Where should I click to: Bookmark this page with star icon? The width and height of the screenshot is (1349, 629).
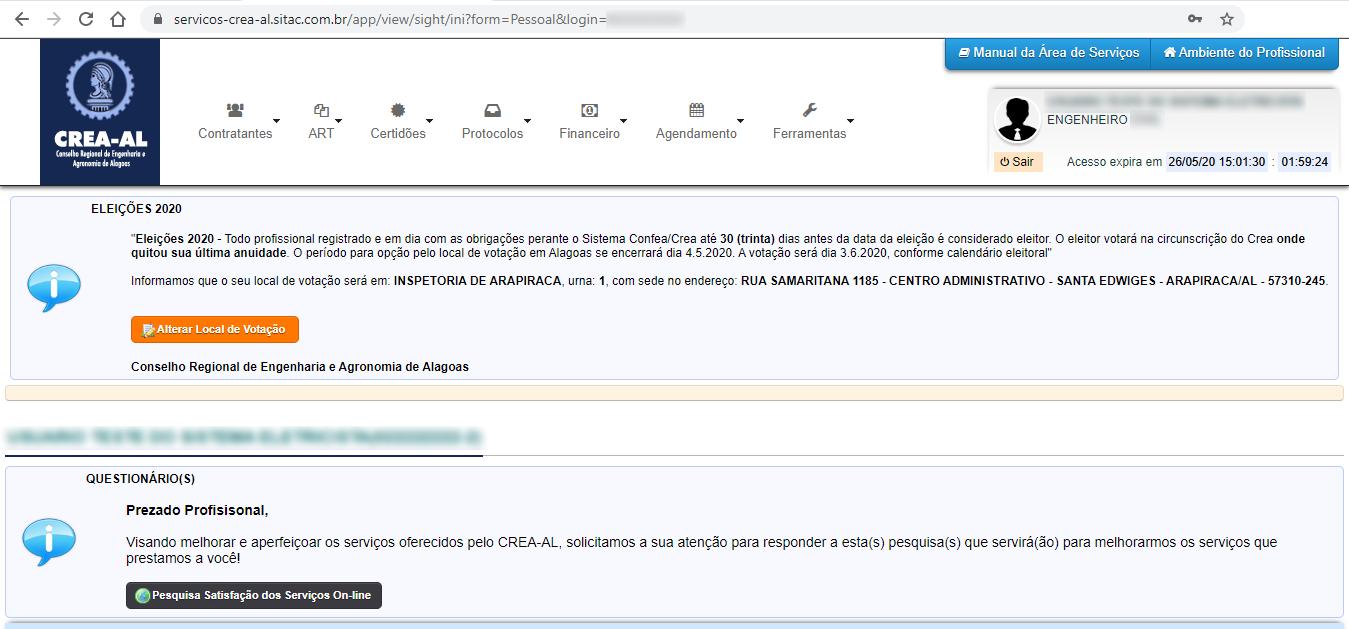click(1227, 19)
